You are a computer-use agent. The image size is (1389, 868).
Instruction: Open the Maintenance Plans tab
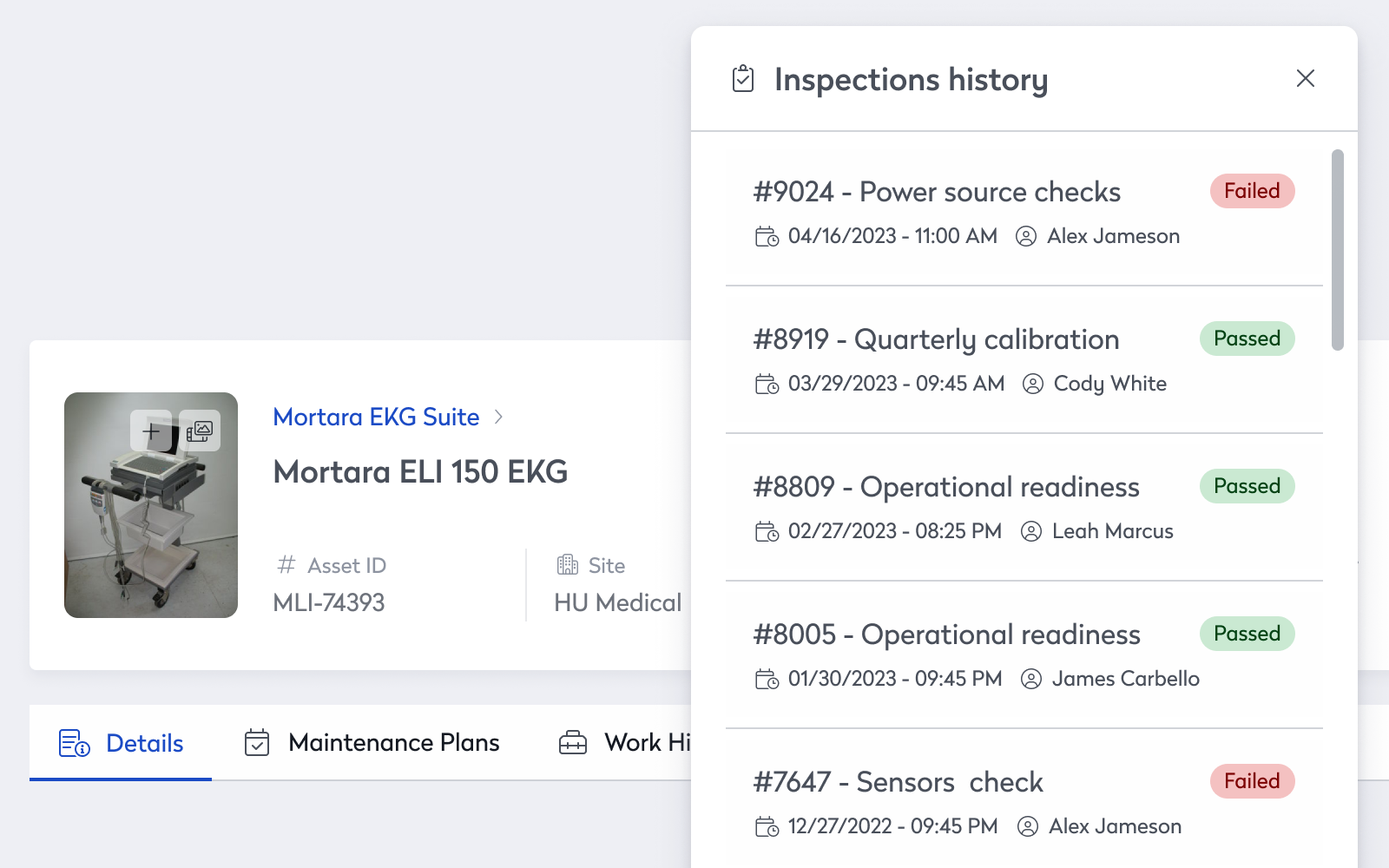coord(372,743)
